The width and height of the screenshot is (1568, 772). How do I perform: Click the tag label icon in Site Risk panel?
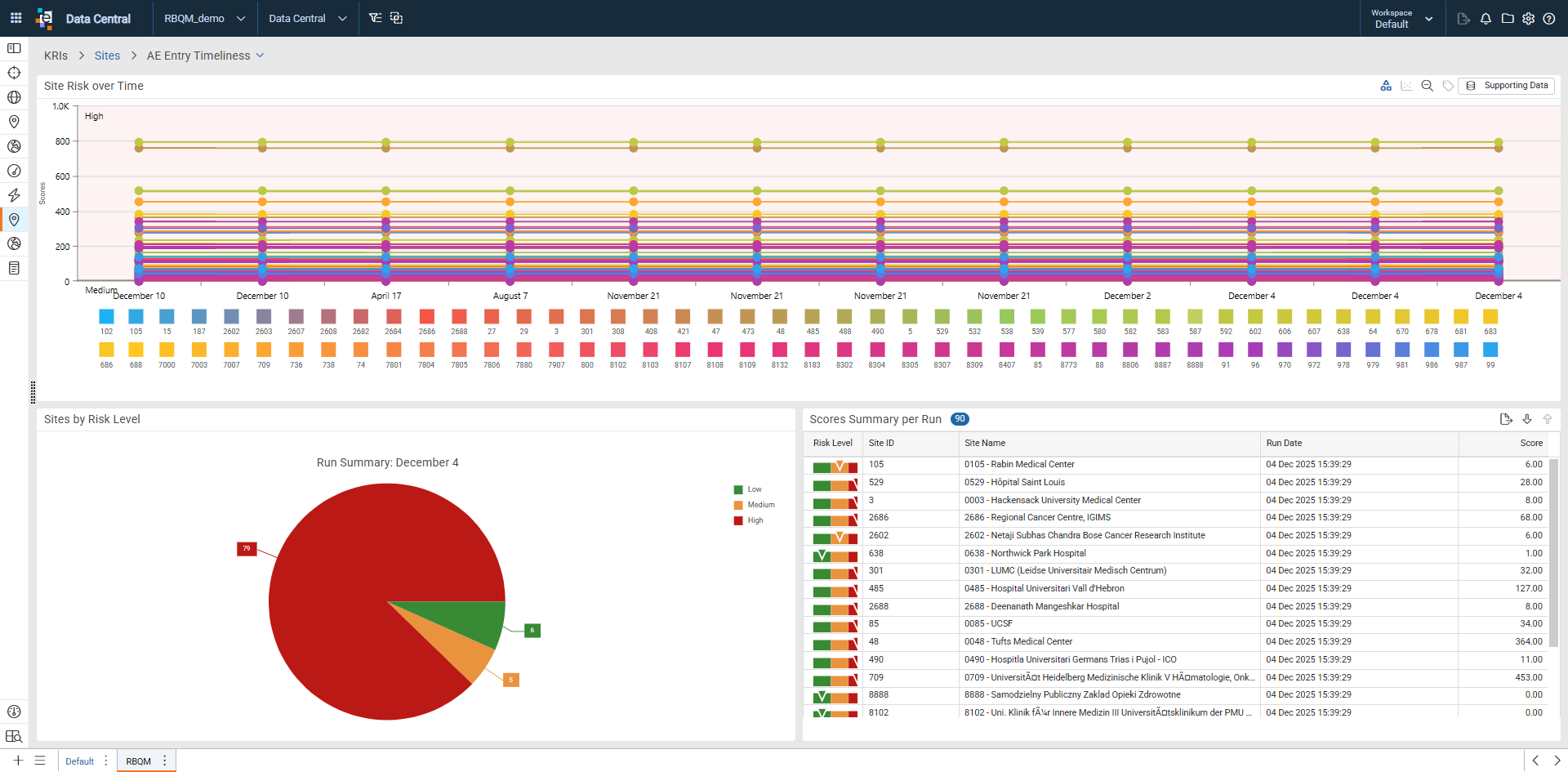pos(1448,86)
